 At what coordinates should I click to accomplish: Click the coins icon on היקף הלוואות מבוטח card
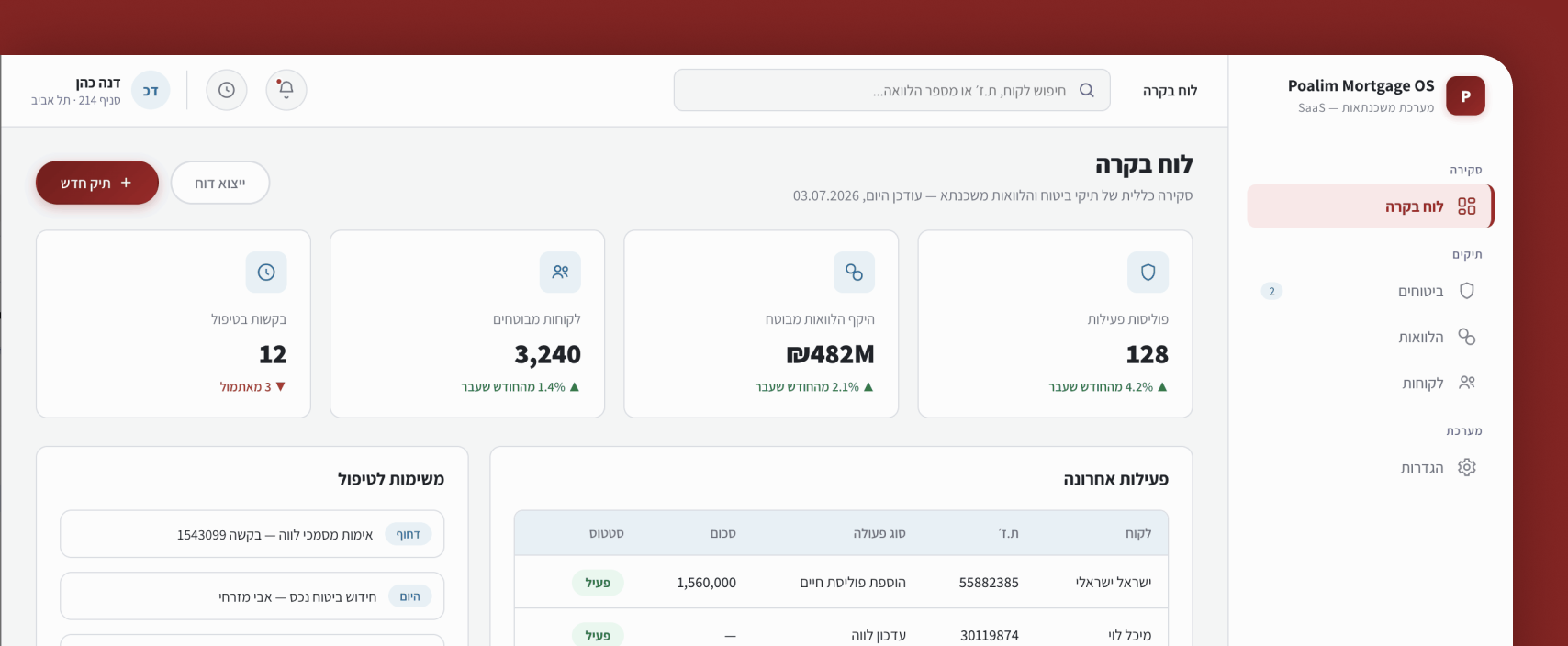pyautogui.click(x=854, y=272)
